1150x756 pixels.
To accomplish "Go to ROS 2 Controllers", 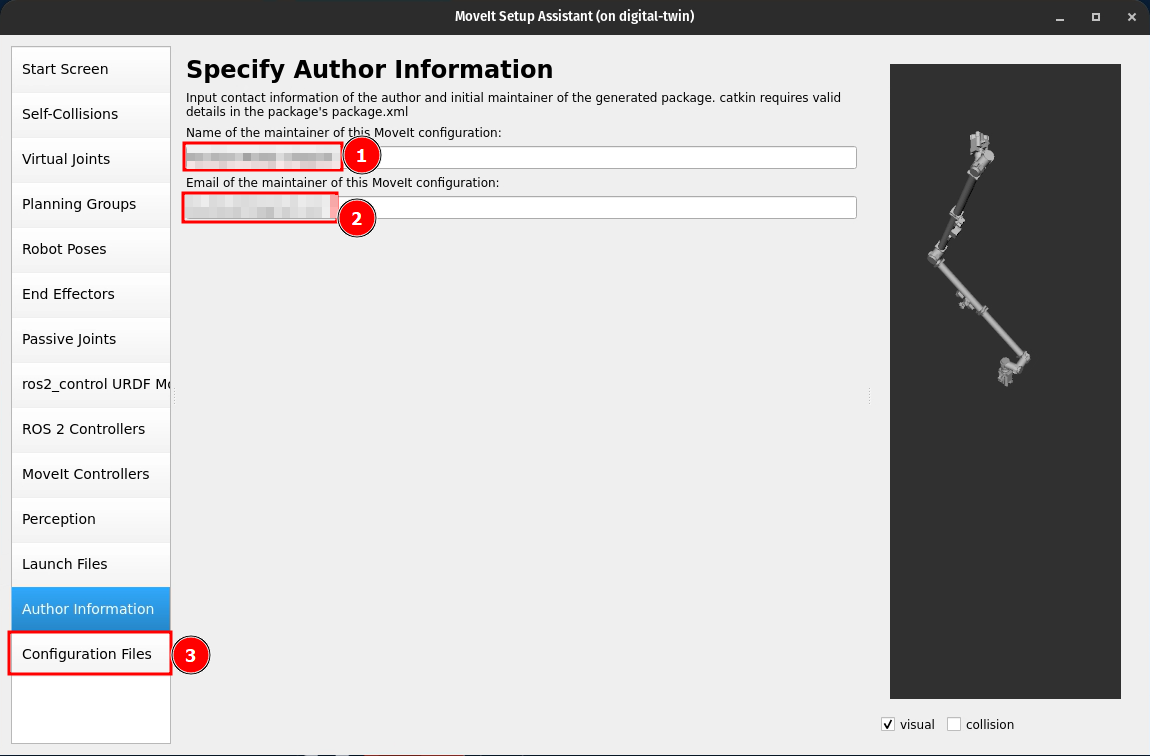I will coord(90,429).
